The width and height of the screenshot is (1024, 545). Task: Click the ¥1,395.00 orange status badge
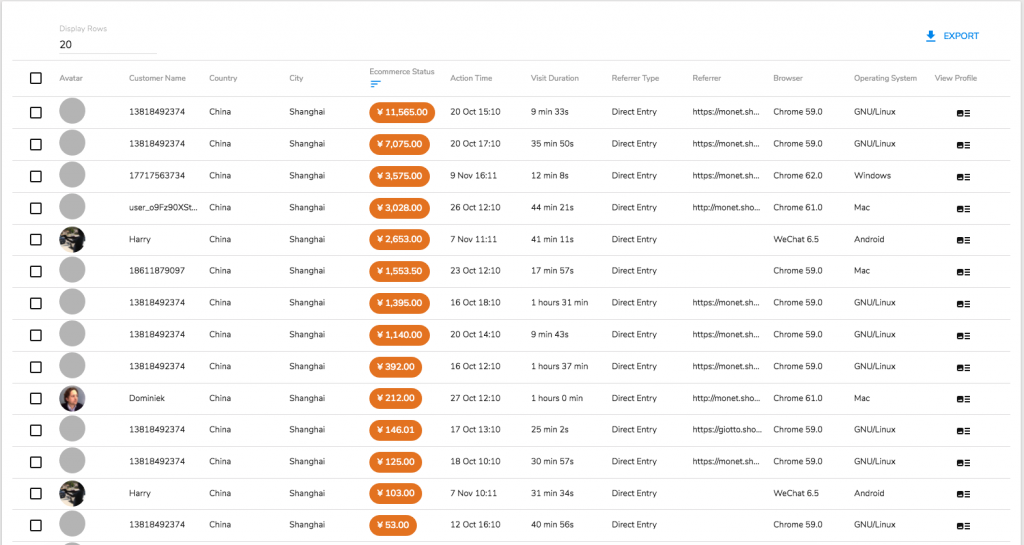pyautogui.click(x=399, y=303)
